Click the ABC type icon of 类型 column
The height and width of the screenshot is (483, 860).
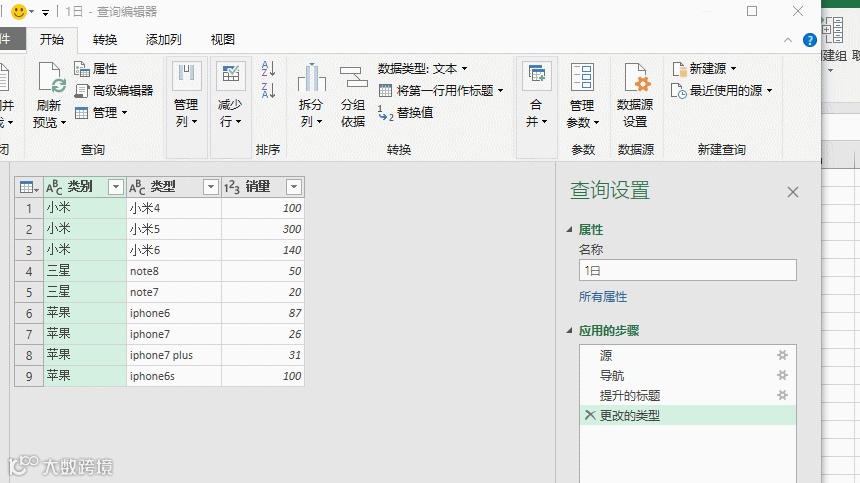pyautogui.click(x=137, y=187)
